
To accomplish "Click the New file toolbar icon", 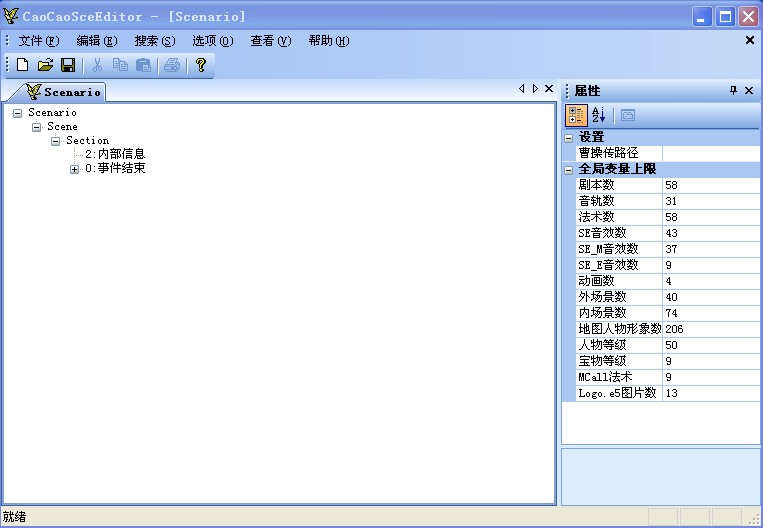I will point(22,65).
